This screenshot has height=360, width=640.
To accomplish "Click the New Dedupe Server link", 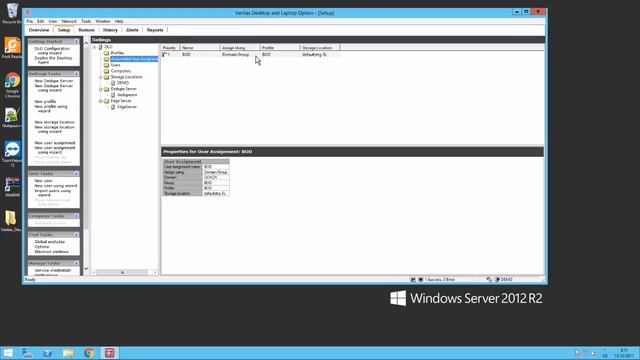I will coord(53,81).
